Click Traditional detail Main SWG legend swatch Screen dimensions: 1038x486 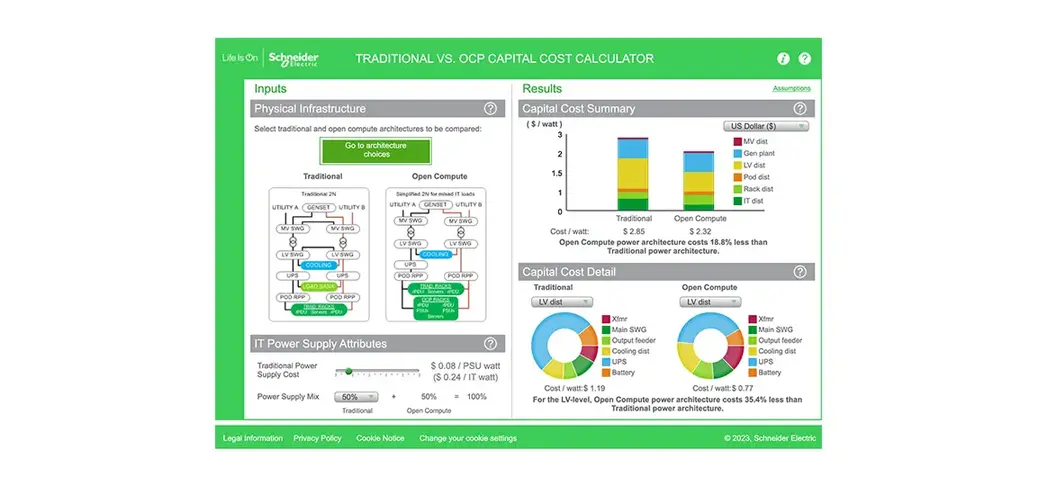point(606,330)
